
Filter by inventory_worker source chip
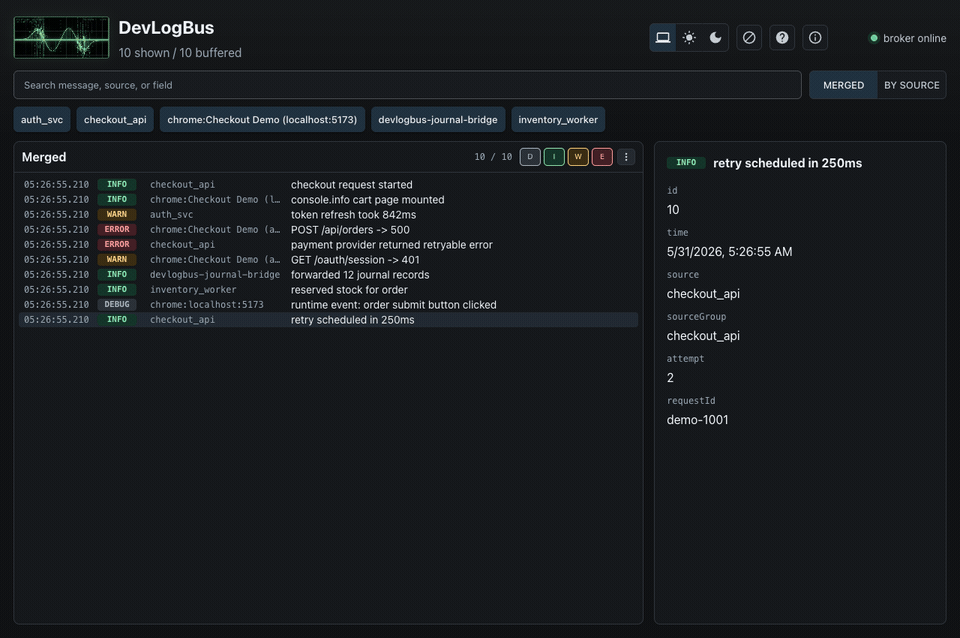point(558,120)
